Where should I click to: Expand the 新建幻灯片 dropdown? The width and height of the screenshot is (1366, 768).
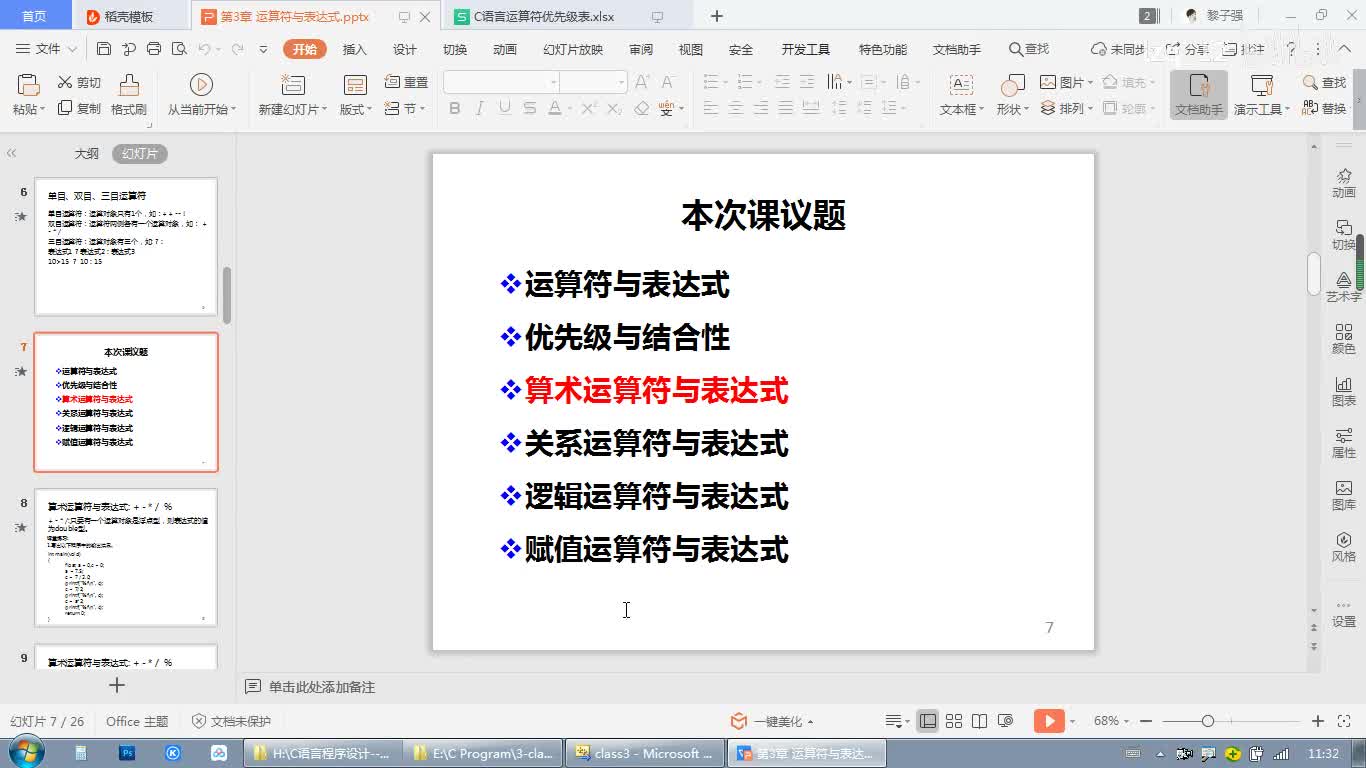point(291,109)
